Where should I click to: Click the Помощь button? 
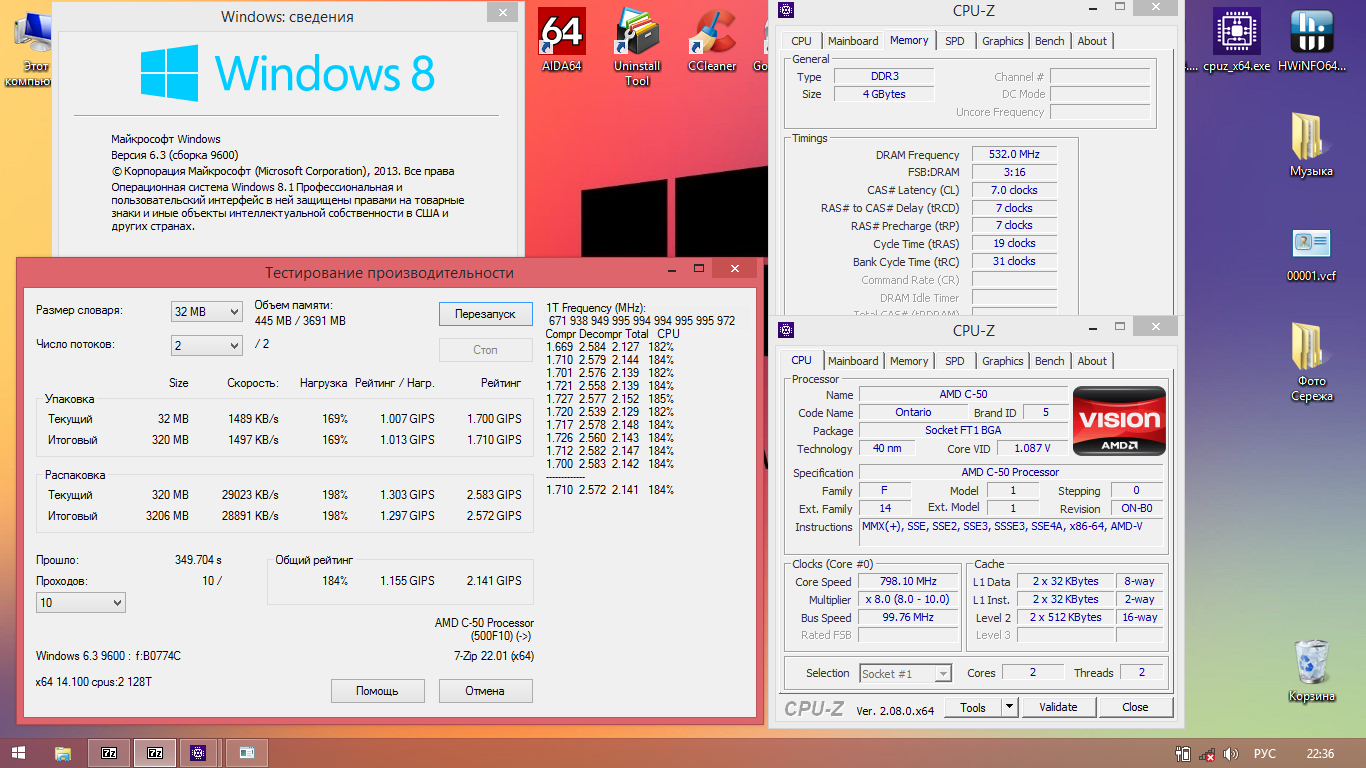tap(377, 691)
